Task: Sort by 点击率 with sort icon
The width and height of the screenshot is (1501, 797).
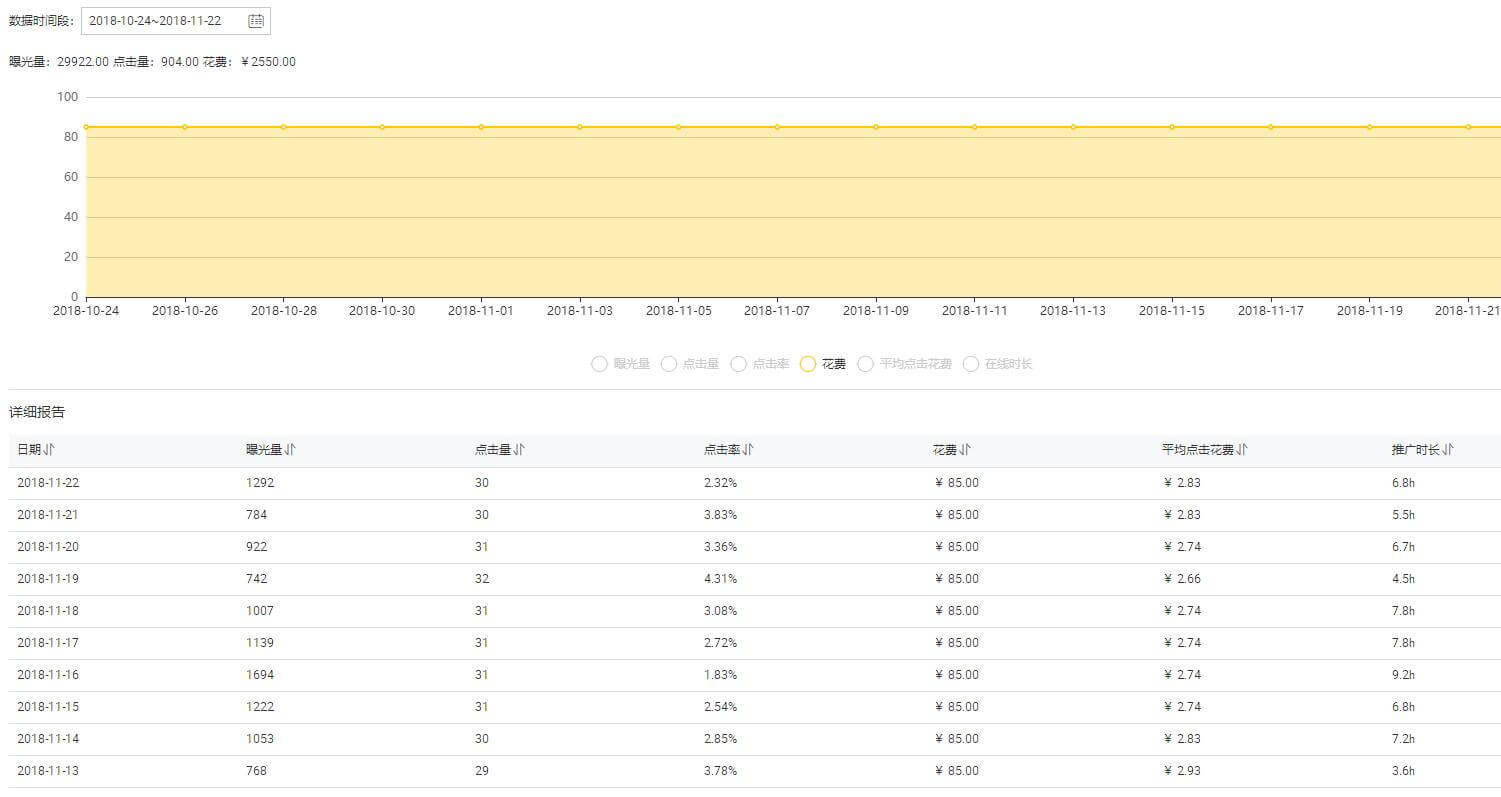Action: point(748,450)
